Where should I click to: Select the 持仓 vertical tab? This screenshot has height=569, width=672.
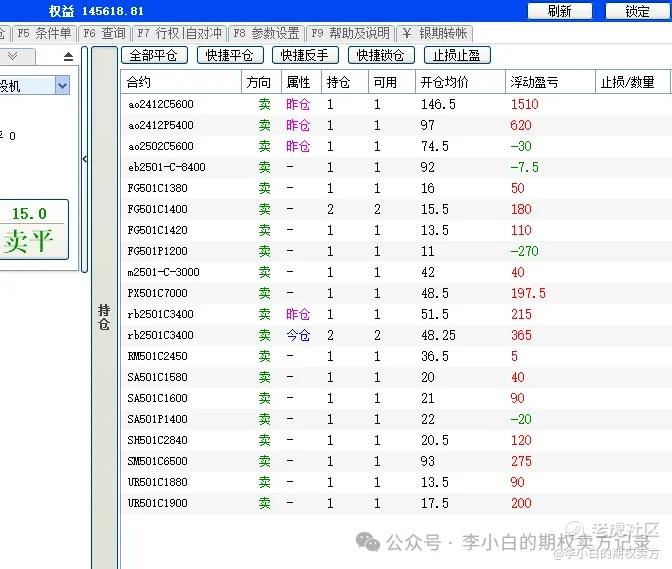tap(104, 316)
